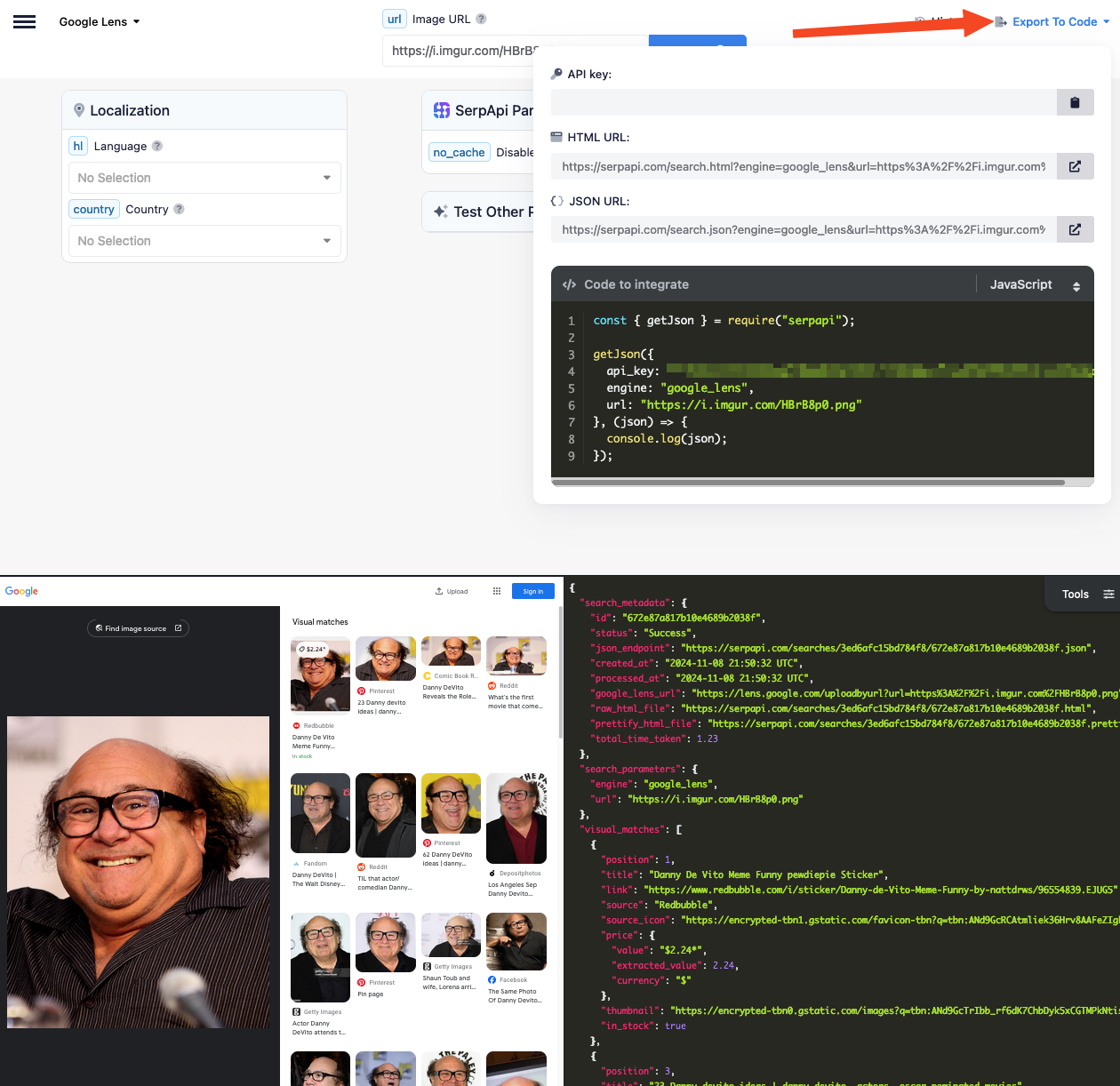
Task: Open the thumbnail URL link in JSON
Action: [895, 1011]
